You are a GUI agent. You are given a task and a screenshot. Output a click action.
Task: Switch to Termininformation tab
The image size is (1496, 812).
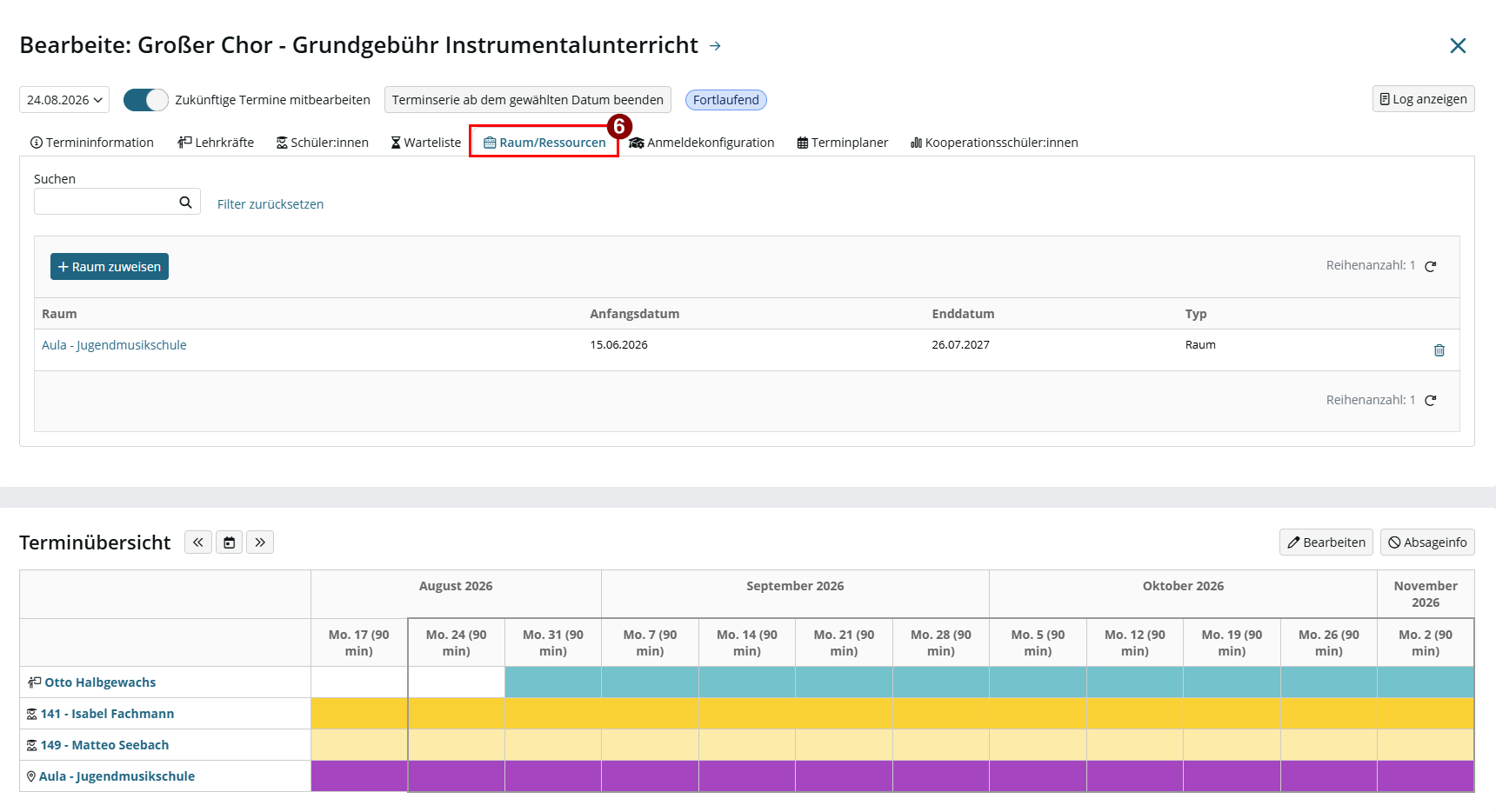(92, 143)
